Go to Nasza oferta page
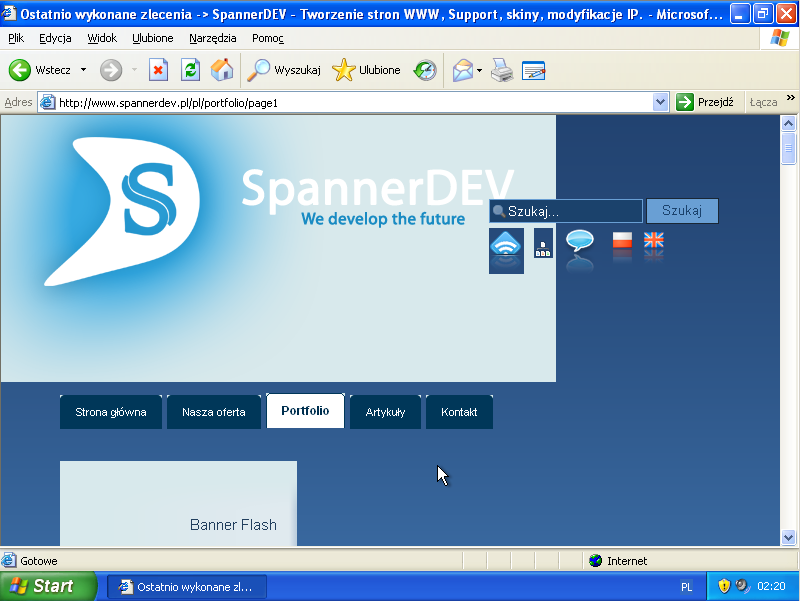800x601 pixels. 213,412
